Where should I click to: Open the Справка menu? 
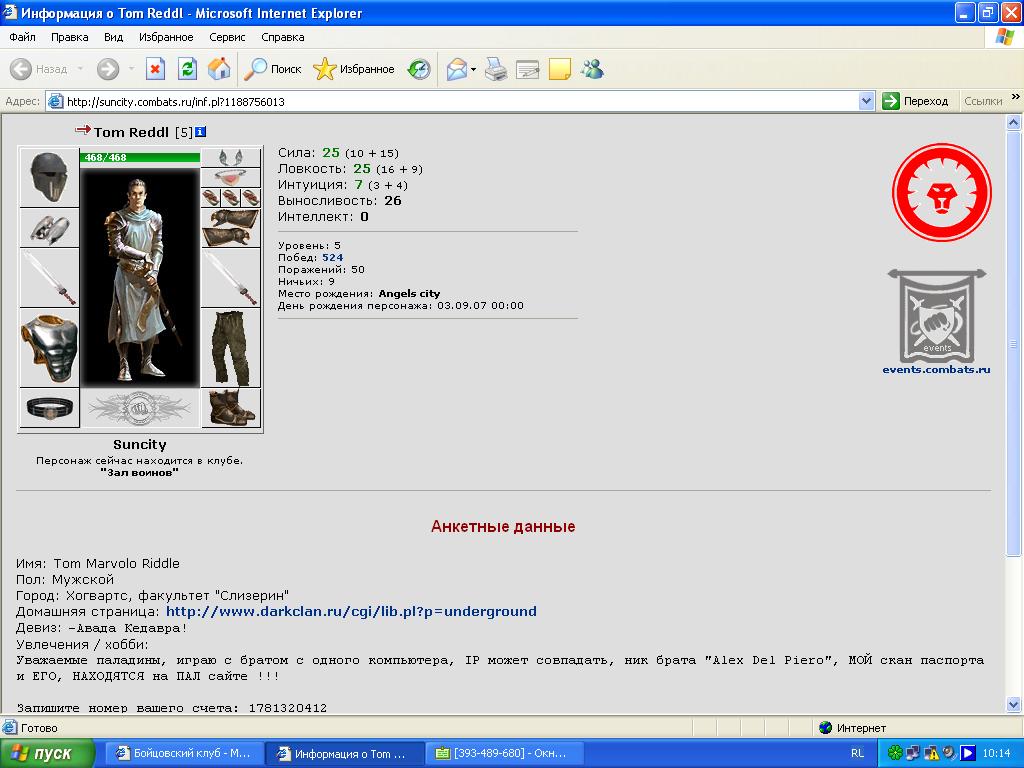tap(282, 37)
